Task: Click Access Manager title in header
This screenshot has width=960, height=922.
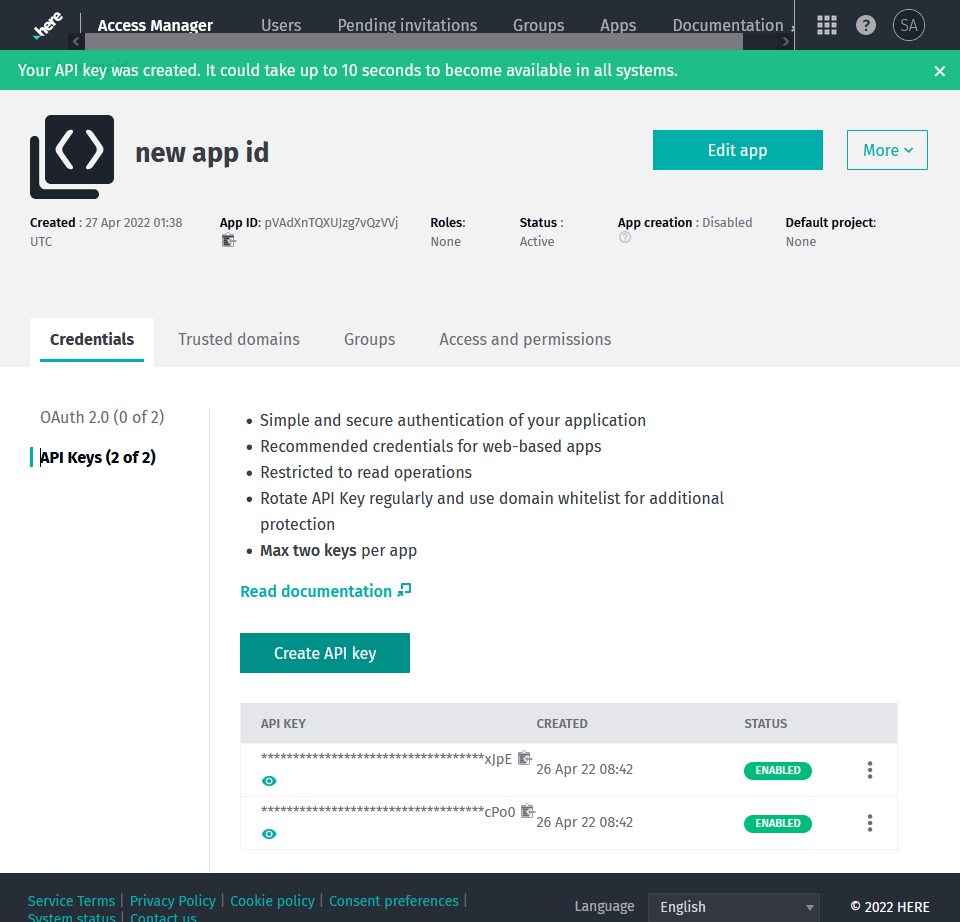Action: click(x=156, y=25)
